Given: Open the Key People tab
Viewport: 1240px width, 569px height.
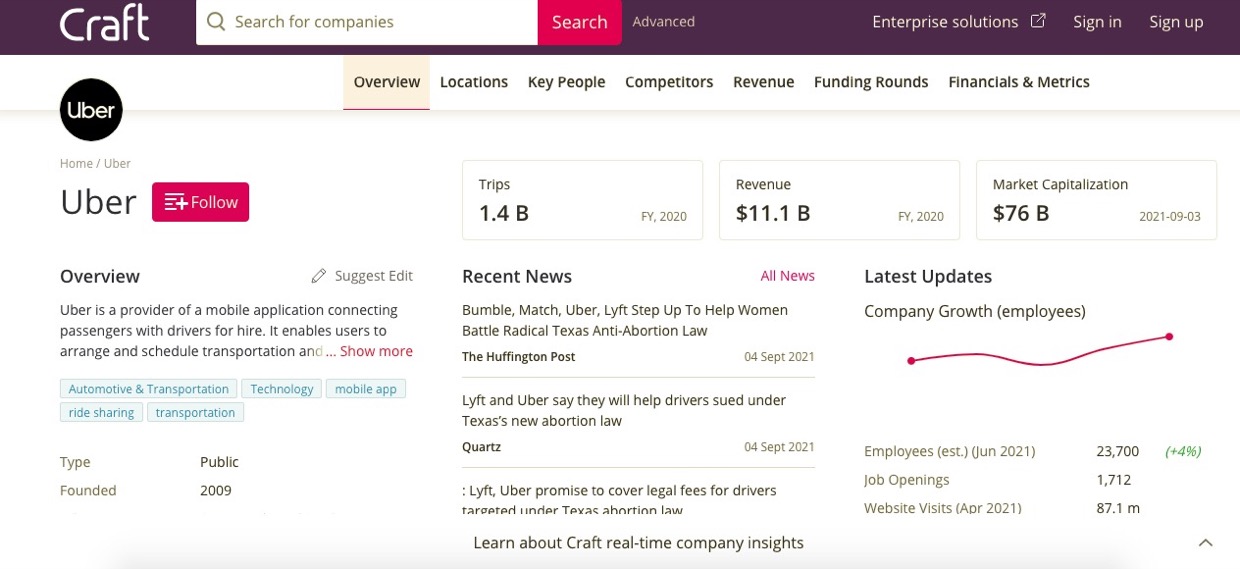Looking at the screenshot, I should coord(567,82).
